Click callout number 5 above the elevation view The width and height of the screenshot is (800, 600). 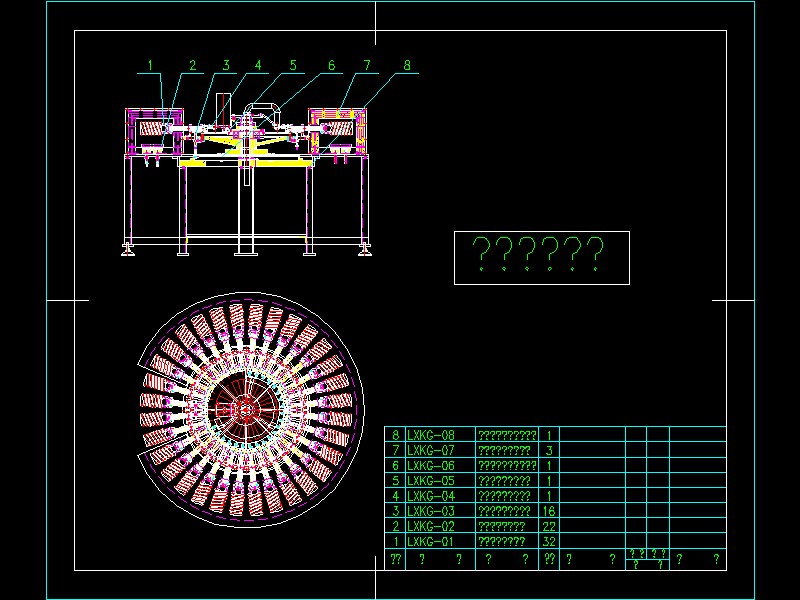pos(293,65)
